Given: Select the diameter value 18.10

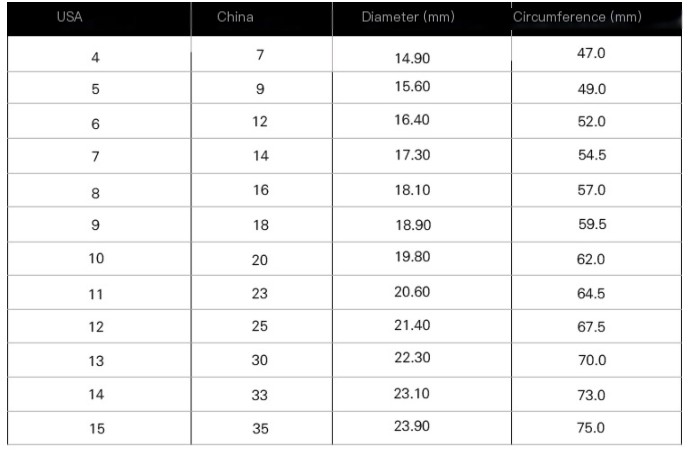Looking at the screenshot, I should 412,190.
